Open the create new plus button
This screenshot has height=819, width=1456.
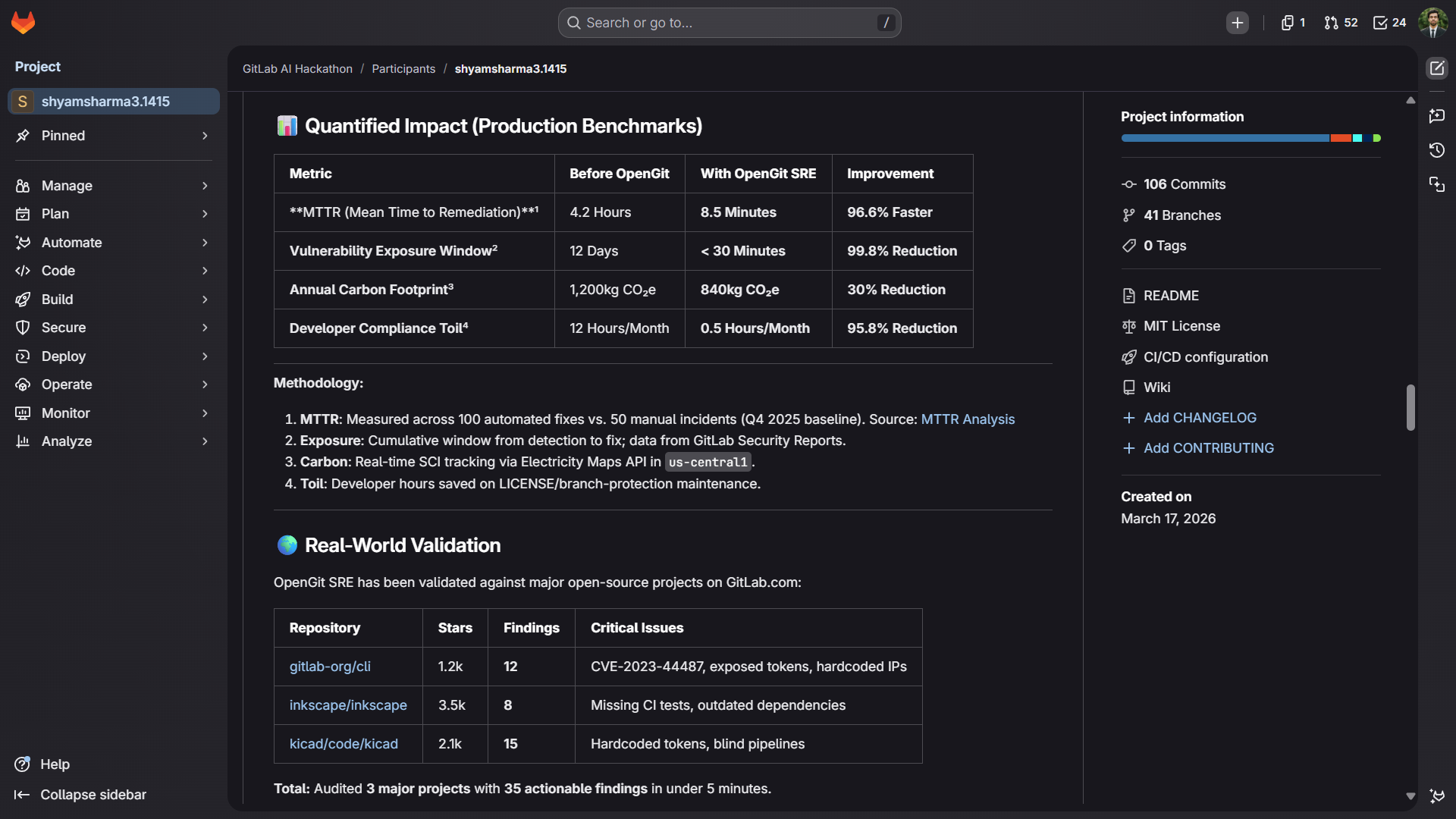(x=1237, y=23)
